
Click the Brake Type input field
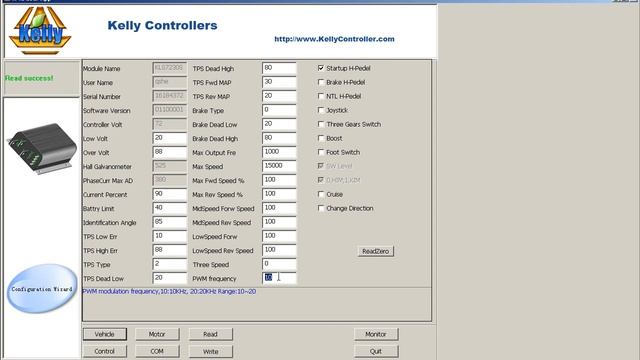tap(279, 110)
